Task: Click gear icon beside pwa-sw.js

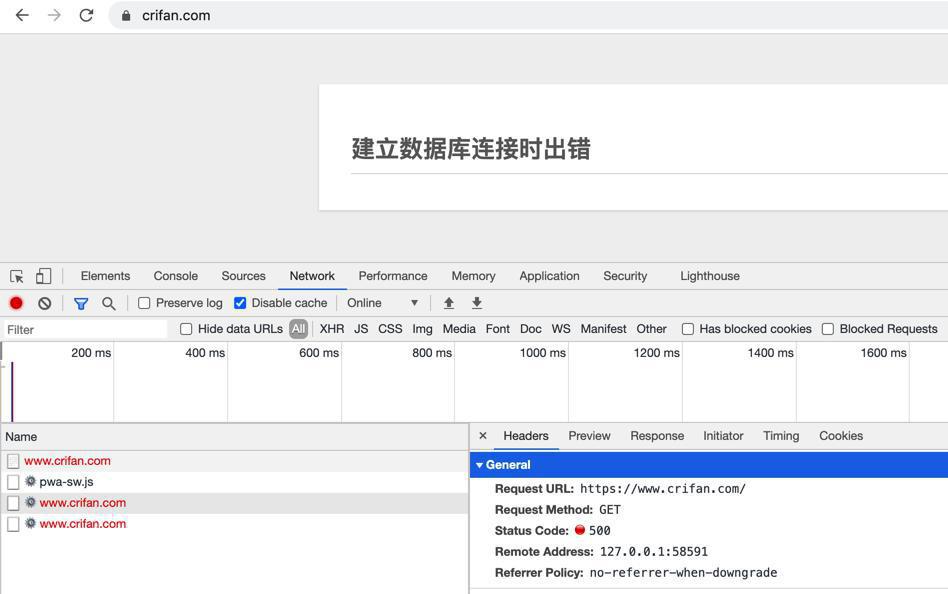Action: (x=30, y=481)
